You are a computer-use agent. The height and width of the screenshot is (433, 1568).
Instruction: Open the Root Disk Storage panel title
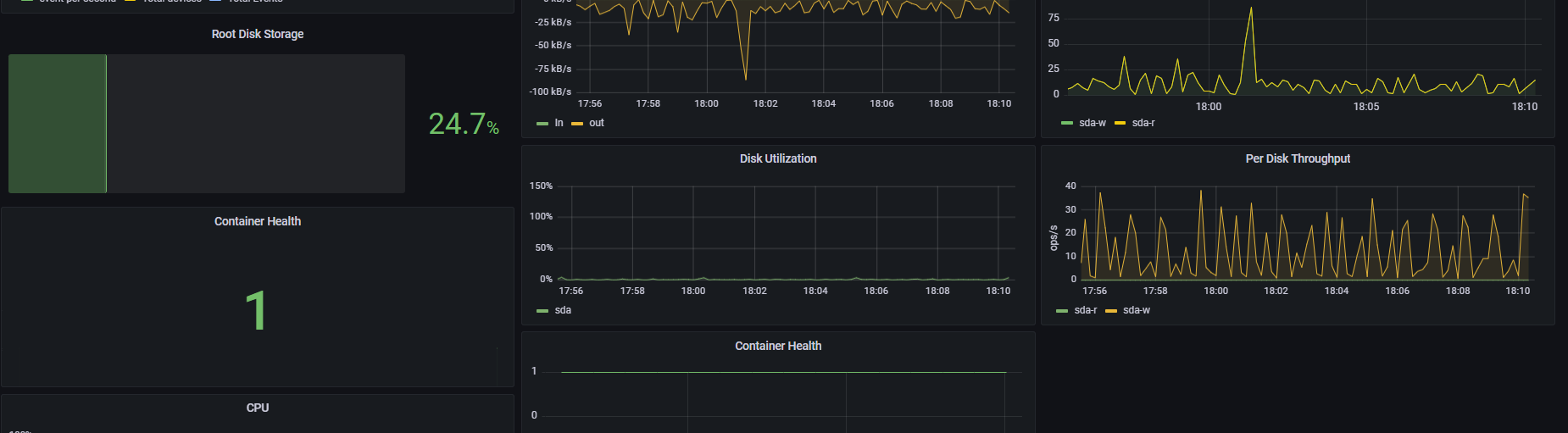pos(258,34)
